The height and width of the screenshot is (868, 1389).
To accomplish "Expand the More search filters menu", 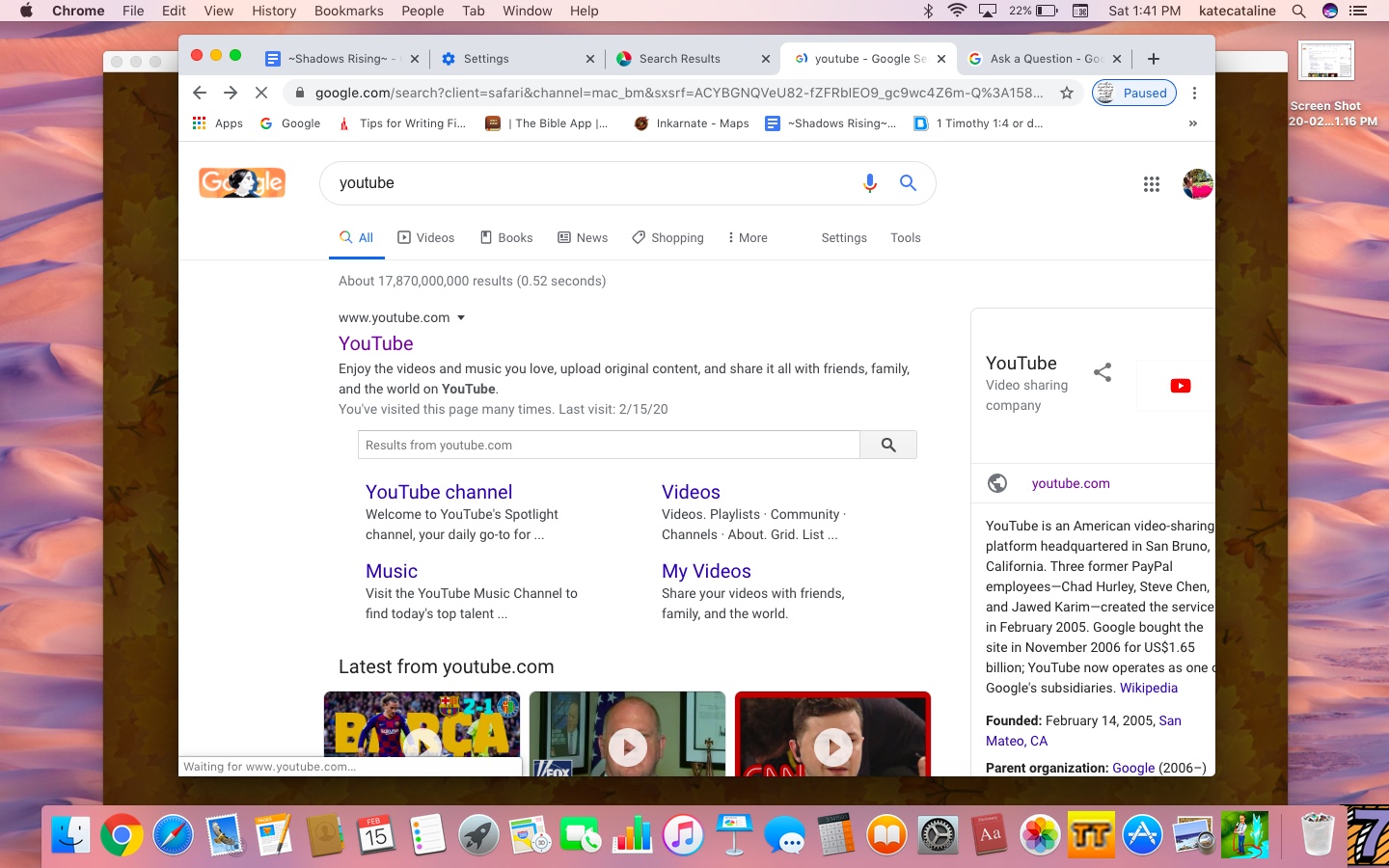I will click(748, 237).
